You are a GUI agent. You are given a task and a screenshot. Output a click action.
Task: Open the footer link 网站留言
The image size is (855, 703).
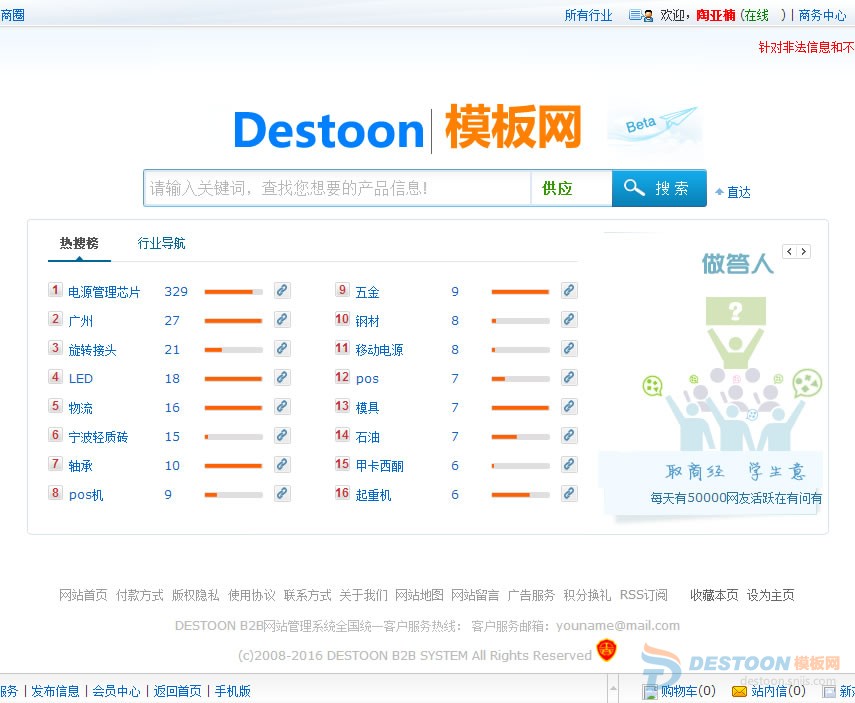475,595
